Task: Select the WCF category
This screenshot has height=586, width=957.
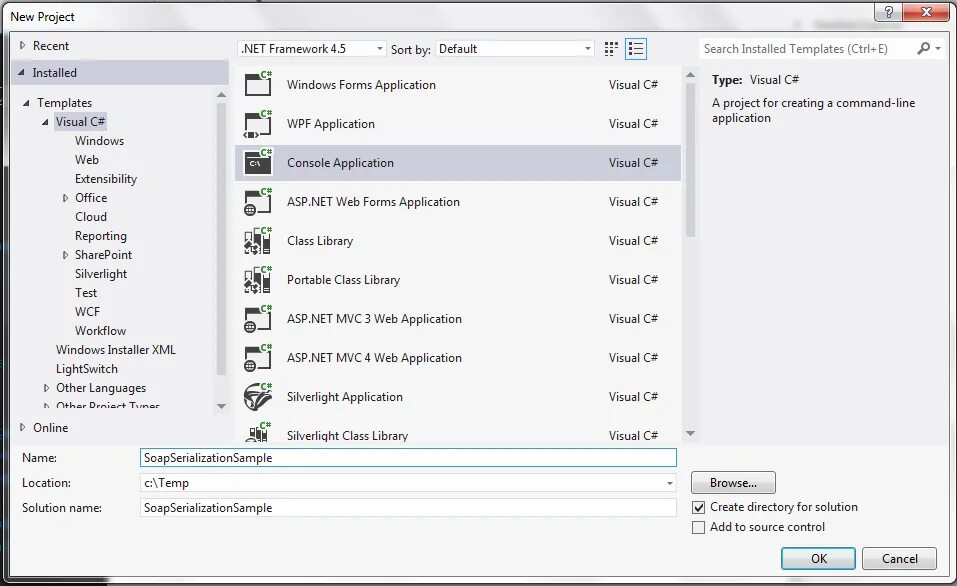Action: (x=87, y=311)
